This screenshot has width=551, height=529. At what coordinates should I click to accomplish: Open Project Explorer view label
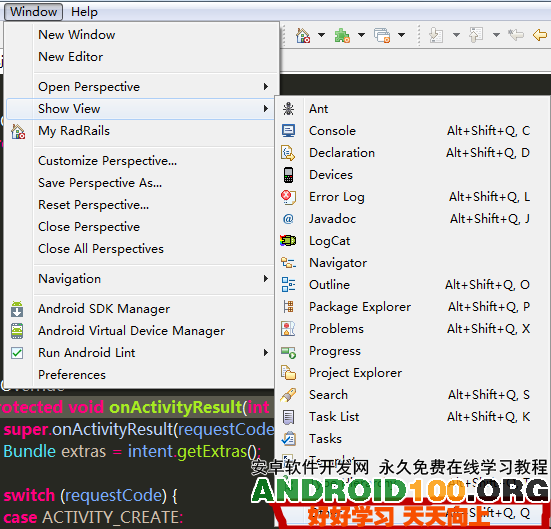point(355,373)
